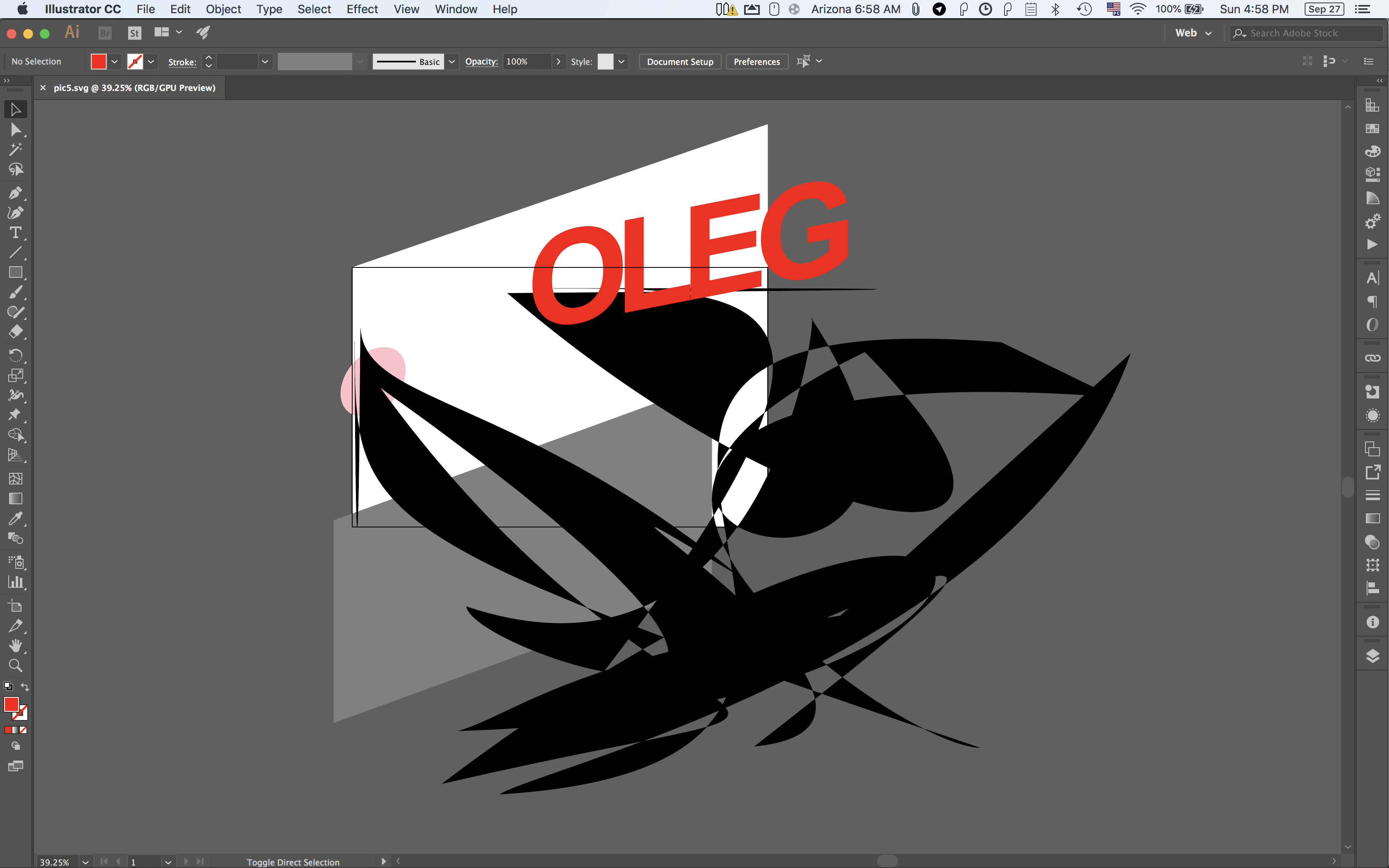
Task: Select the Pen tool
Action: pyautogui.click(x=15, y=193)
